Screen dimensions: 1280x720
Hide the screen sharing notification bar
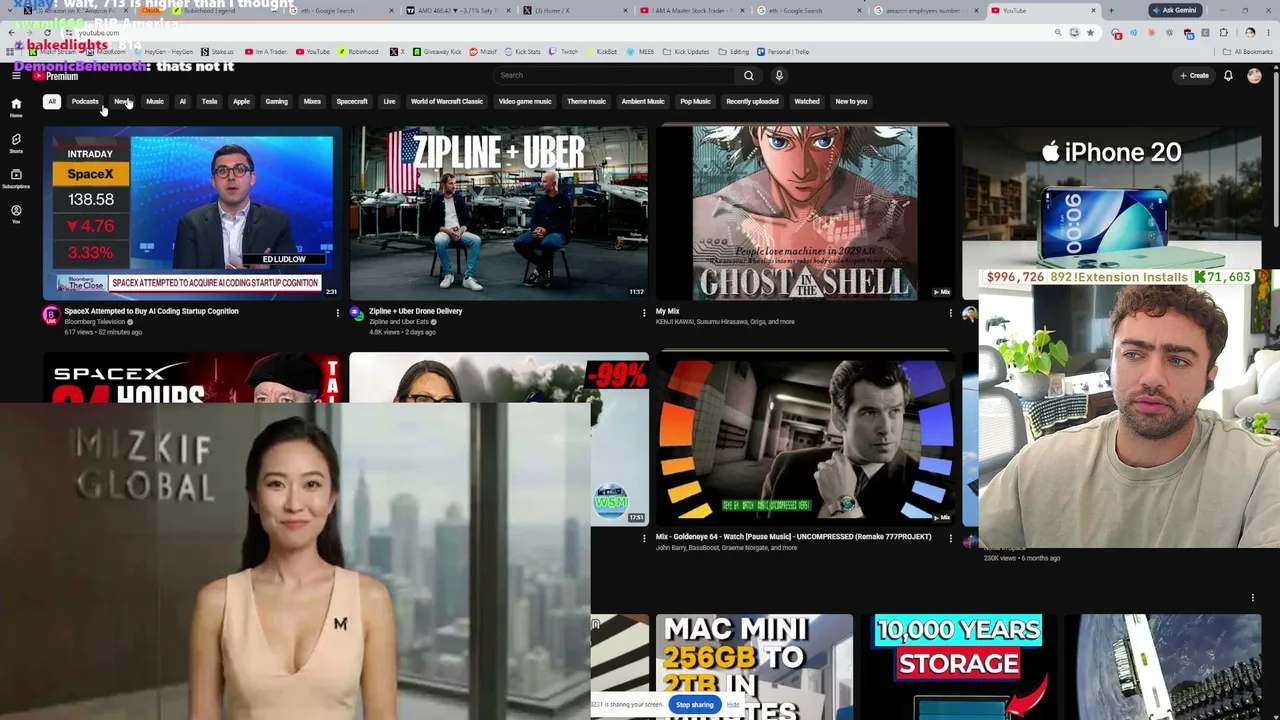coord(733,705)
